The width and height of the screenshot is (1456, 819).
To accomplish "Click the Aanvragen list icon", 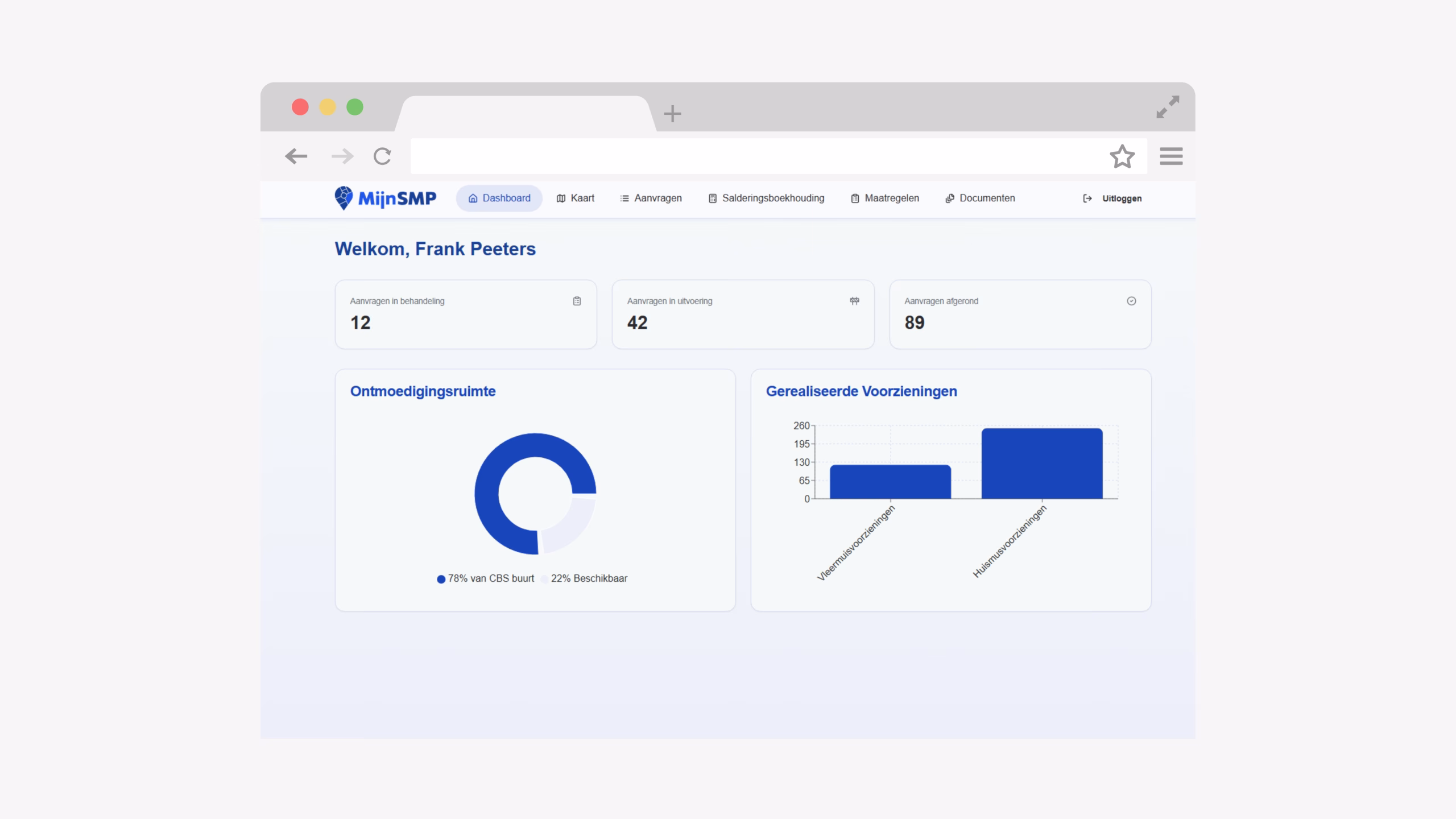I will [624, 198].
